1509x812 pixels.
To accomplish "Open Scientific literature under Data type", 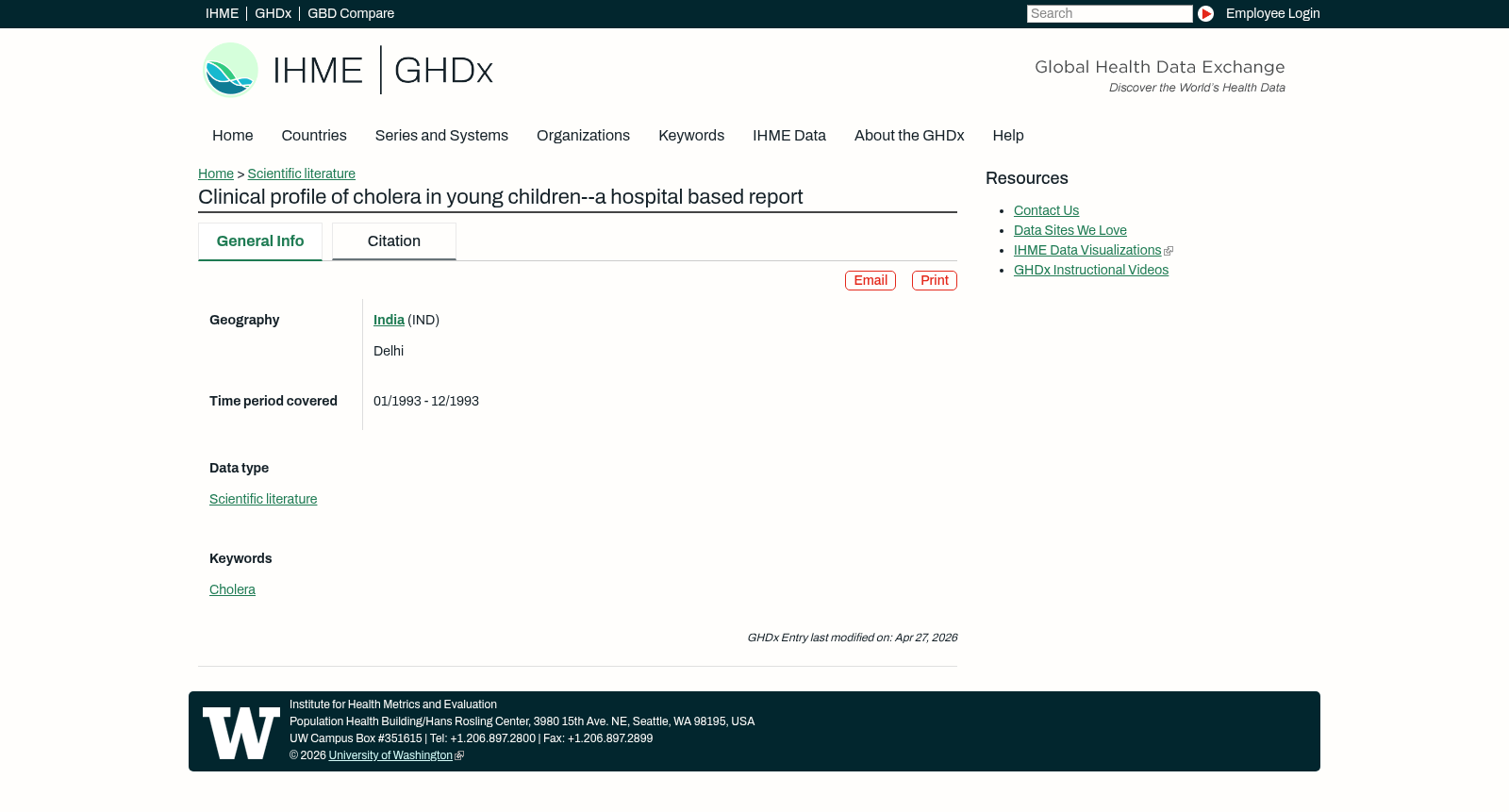I will 263,500.
